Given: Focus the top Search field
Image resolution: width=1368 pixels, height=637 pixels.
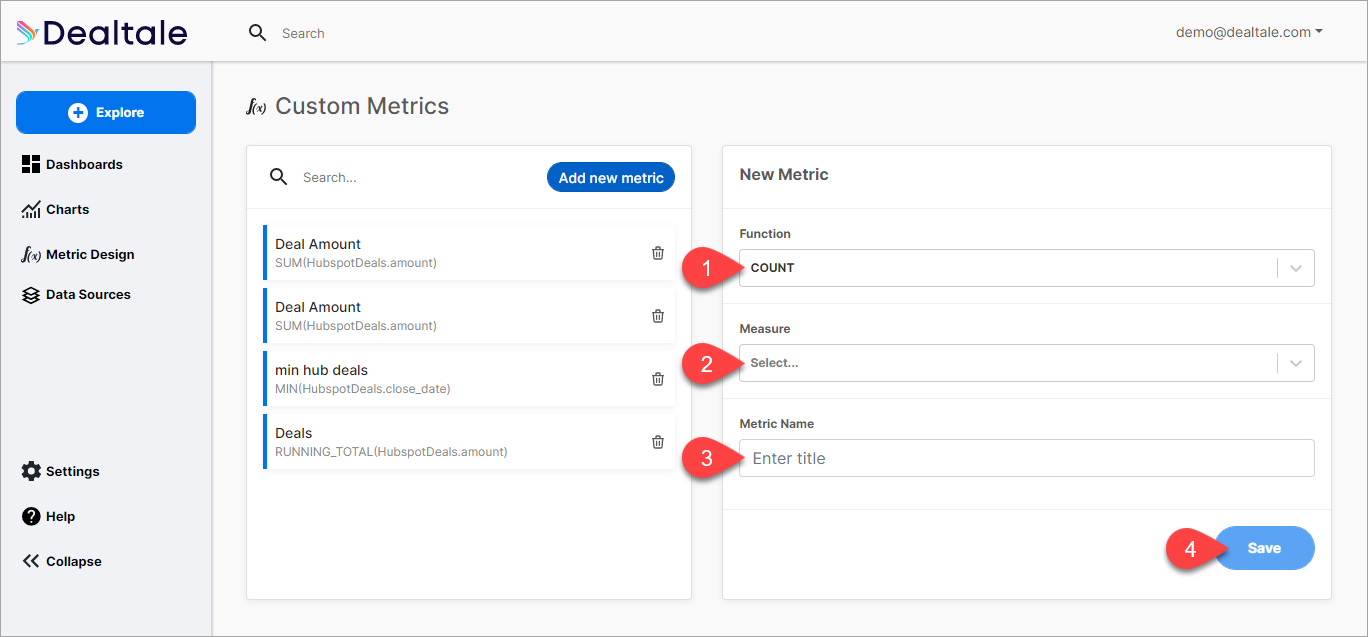Looking at the screenshot, I should click(303, 33).
